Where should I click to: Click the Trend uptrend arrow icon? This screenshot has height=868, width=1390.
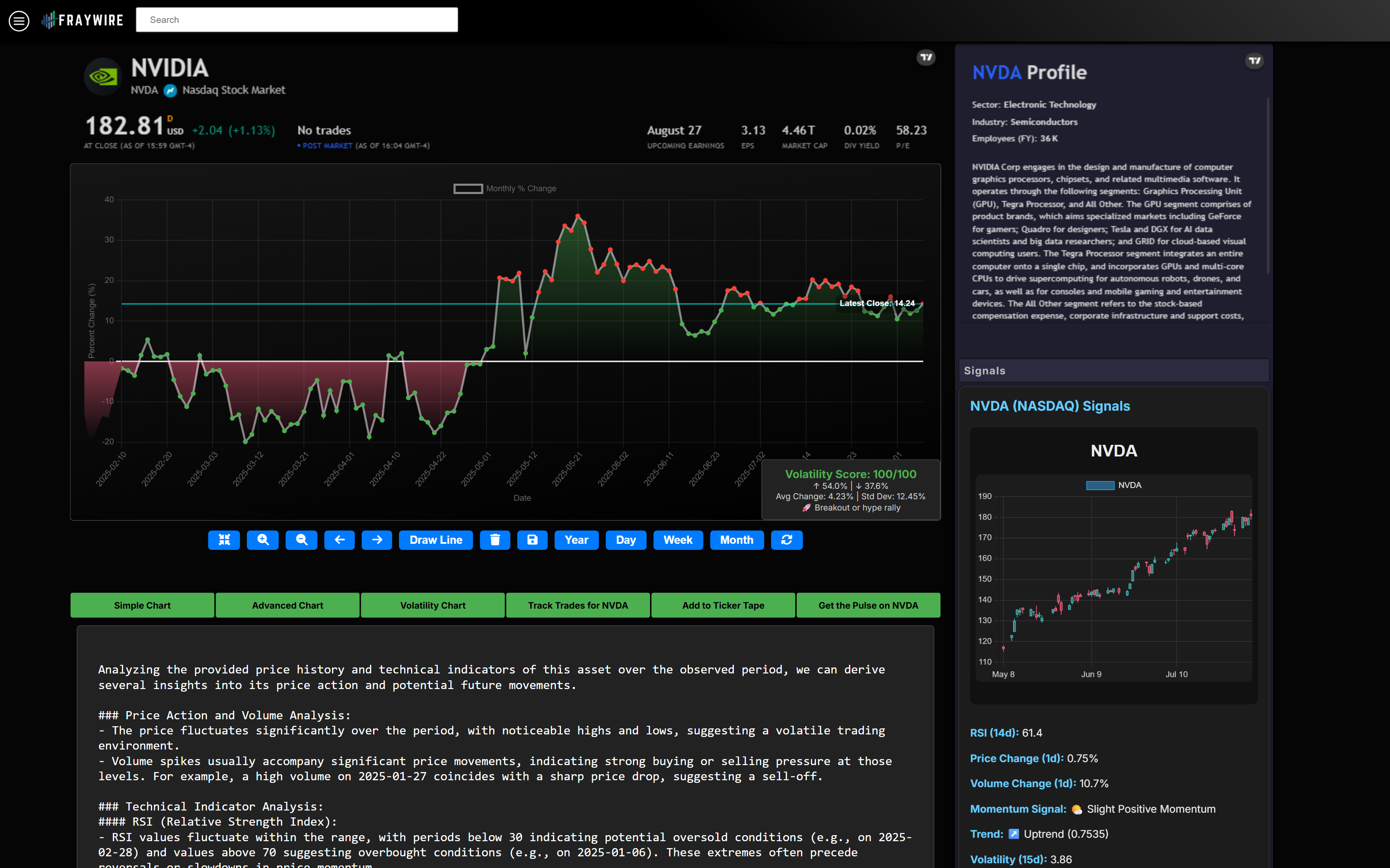1014,834
